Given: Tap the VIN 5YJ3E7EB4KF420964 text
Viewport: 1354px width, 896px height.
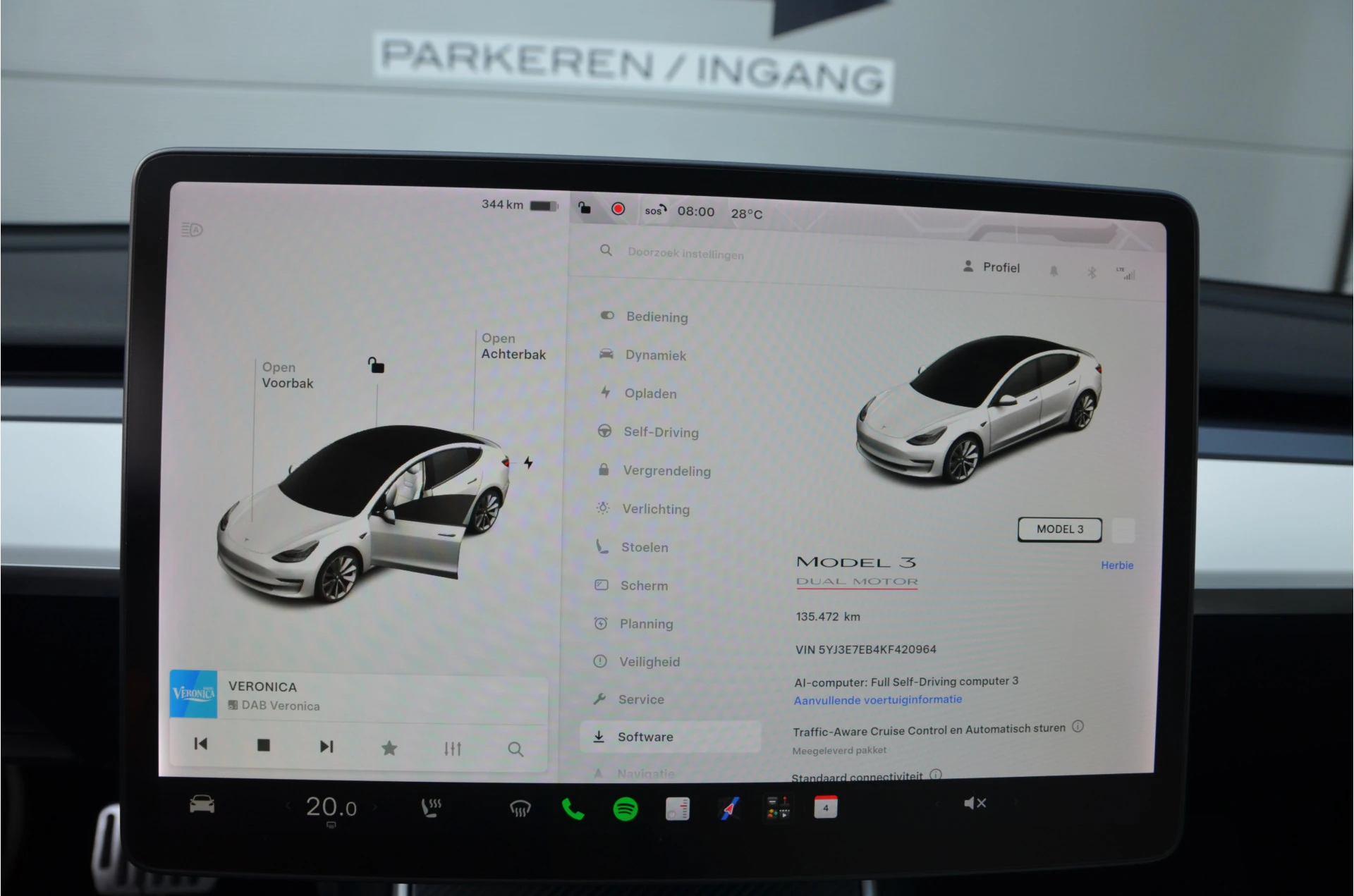Looking at the screenshot, I should coord(866,649).
